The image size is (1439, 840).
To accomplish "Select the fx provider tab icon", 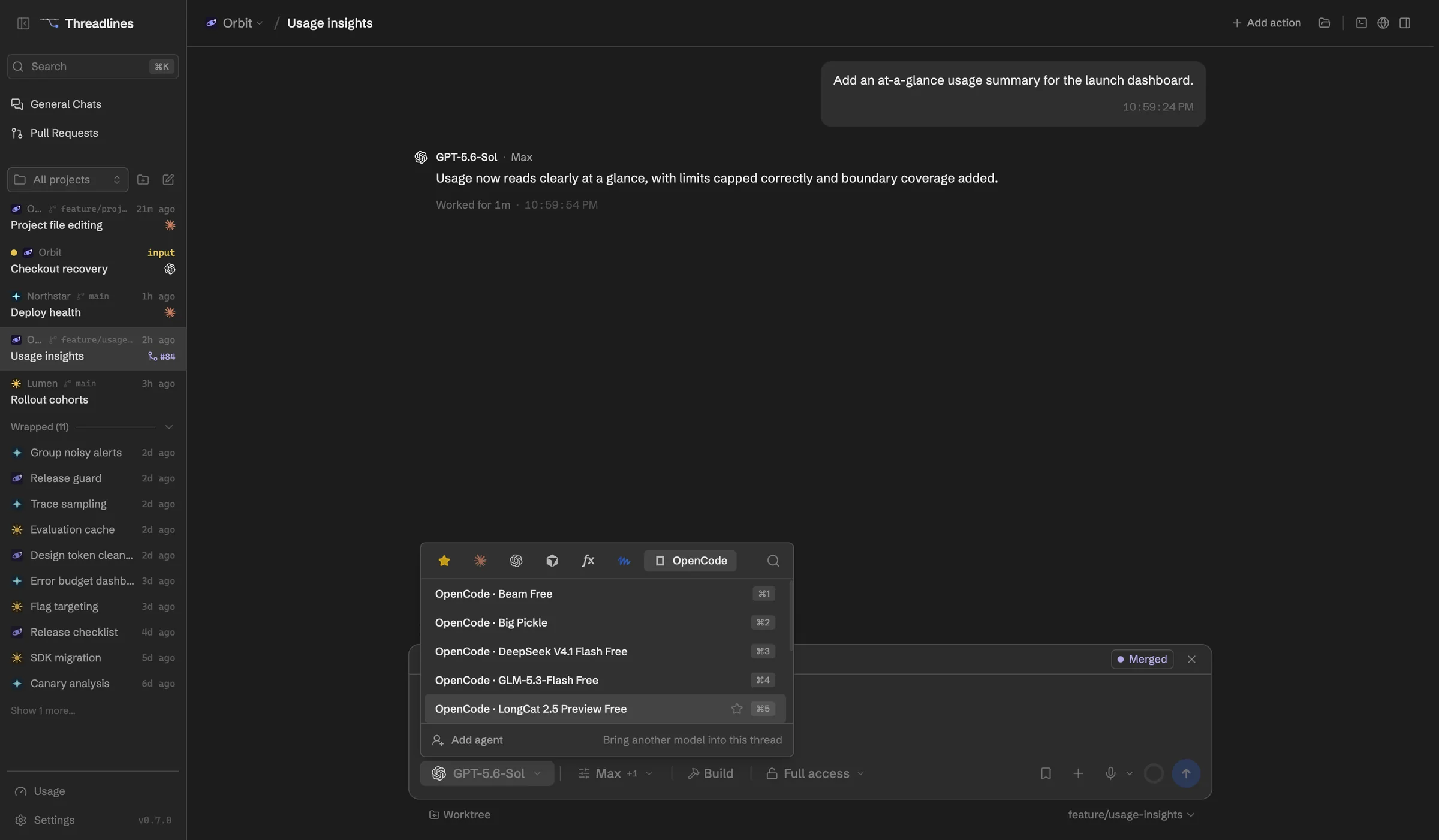I will [588, 561].
